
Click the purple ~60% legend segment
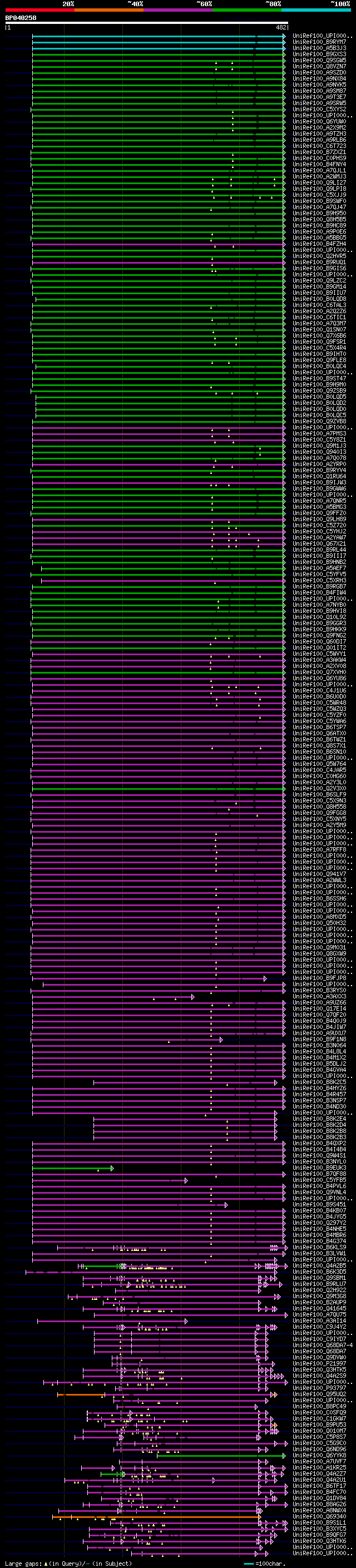pyautogui.click(x=179, y=10)
